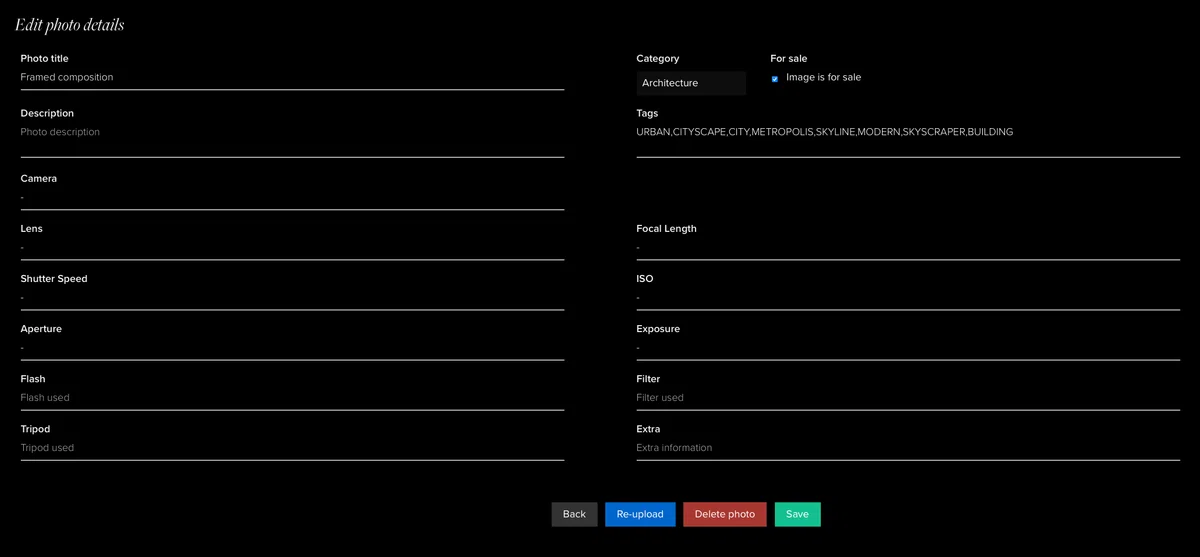The image size is (1200, 557).
Task: Click the Description label
Action: coord(47,114)
